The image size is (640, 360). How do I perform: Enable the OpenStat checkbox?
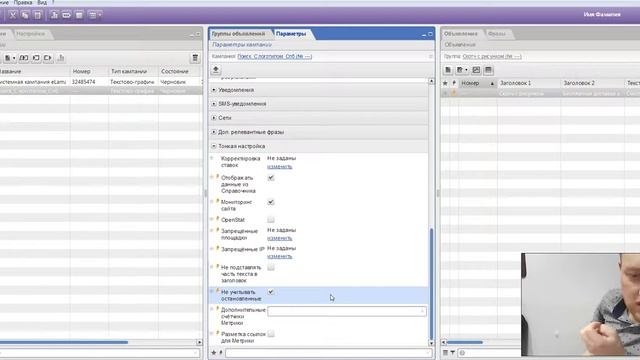tap(271, 220)
